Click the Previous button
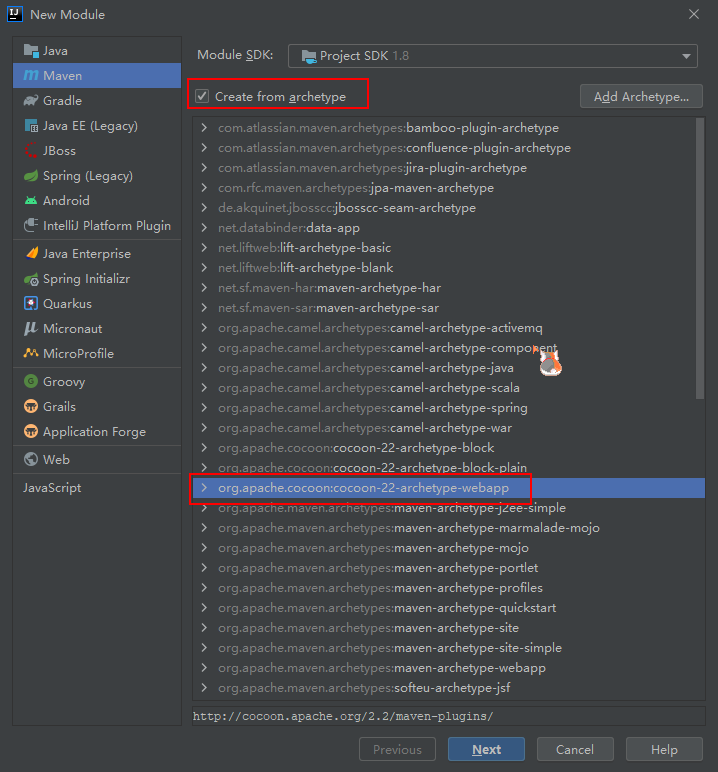The width and height of the screenshot is (718, 772). click(397, 749)
